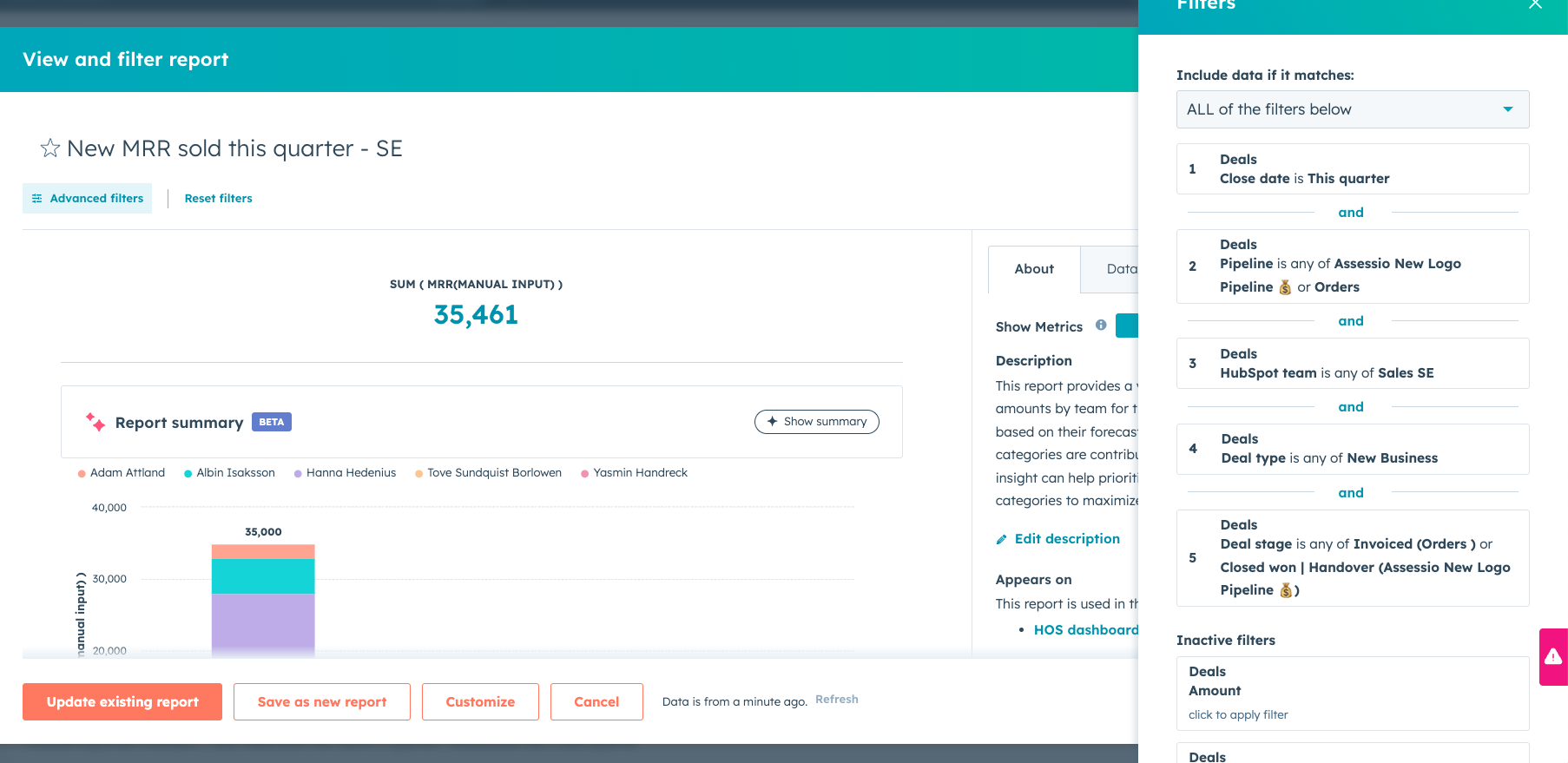1568x763 pixels.
Task: Open the HOS dashboard link
Action: click(x=1085, y=630)
